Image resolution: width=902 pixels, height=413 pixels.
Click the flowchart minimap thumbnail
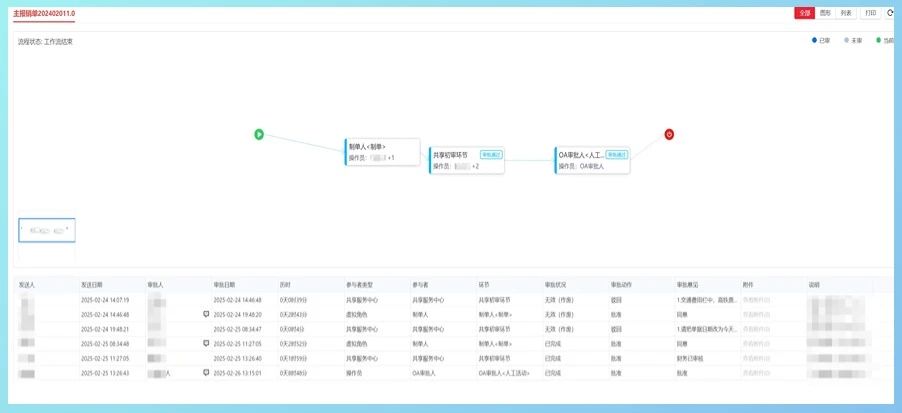coord(47,230)
